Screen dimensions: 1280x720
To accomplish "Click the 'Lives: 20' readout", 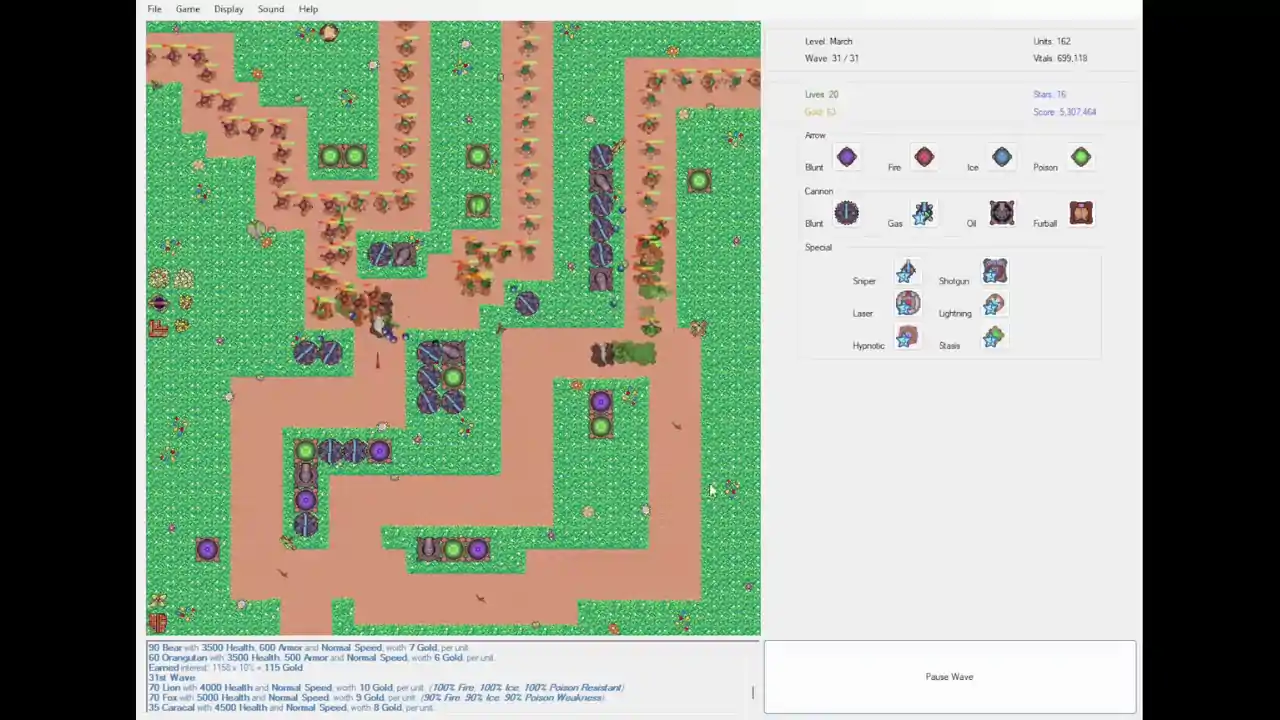I will [822, 94].
